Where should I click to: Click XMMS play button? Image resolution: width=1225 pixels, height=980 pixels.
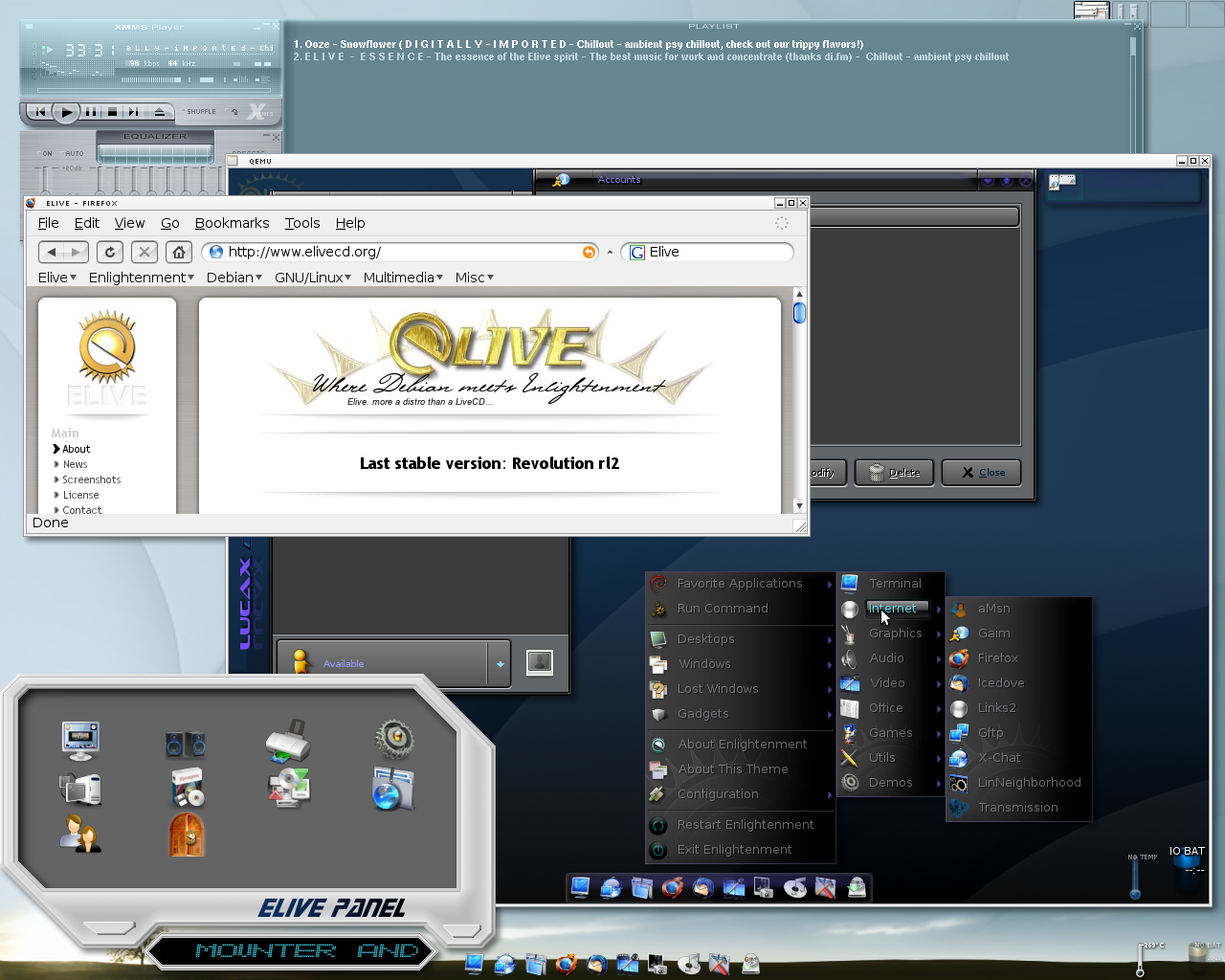pos(65,112)
